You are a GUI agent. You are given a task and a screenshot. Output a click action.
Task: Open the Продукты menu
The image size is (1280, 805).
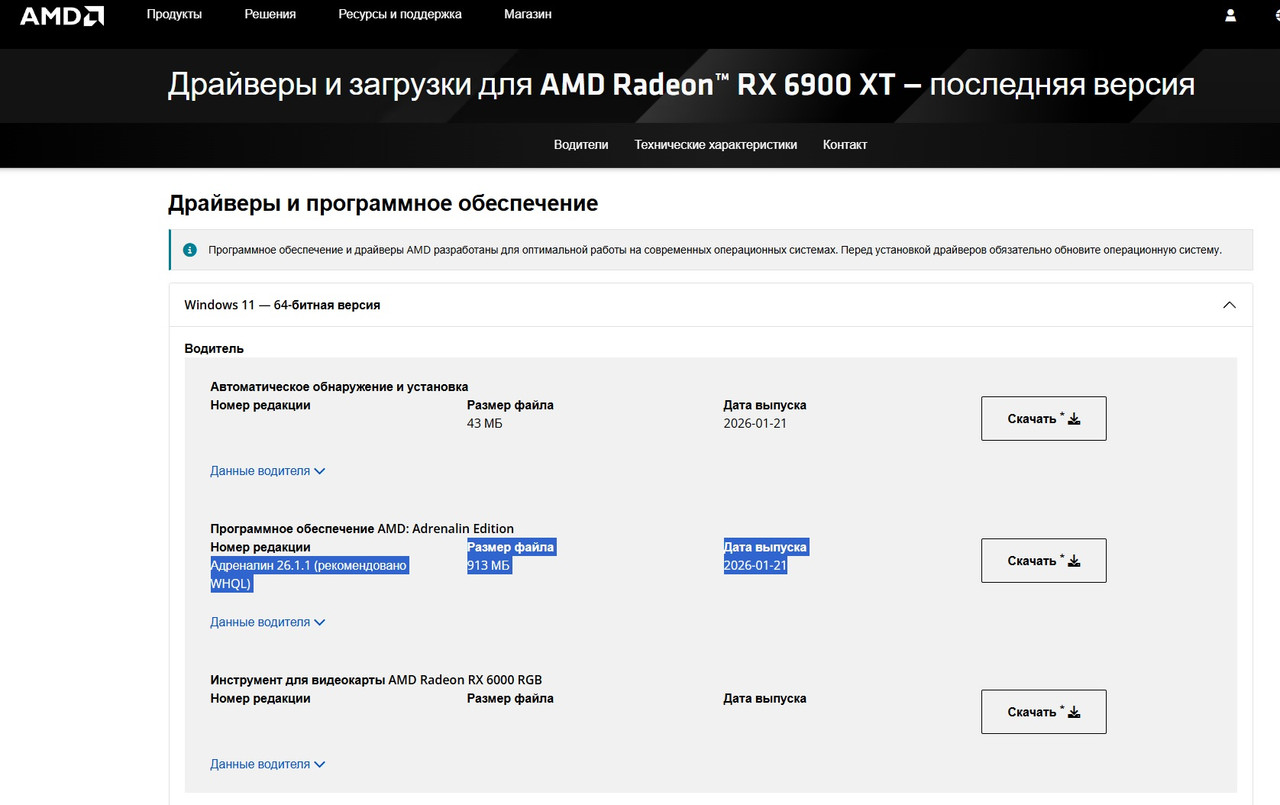pos(174,14)
